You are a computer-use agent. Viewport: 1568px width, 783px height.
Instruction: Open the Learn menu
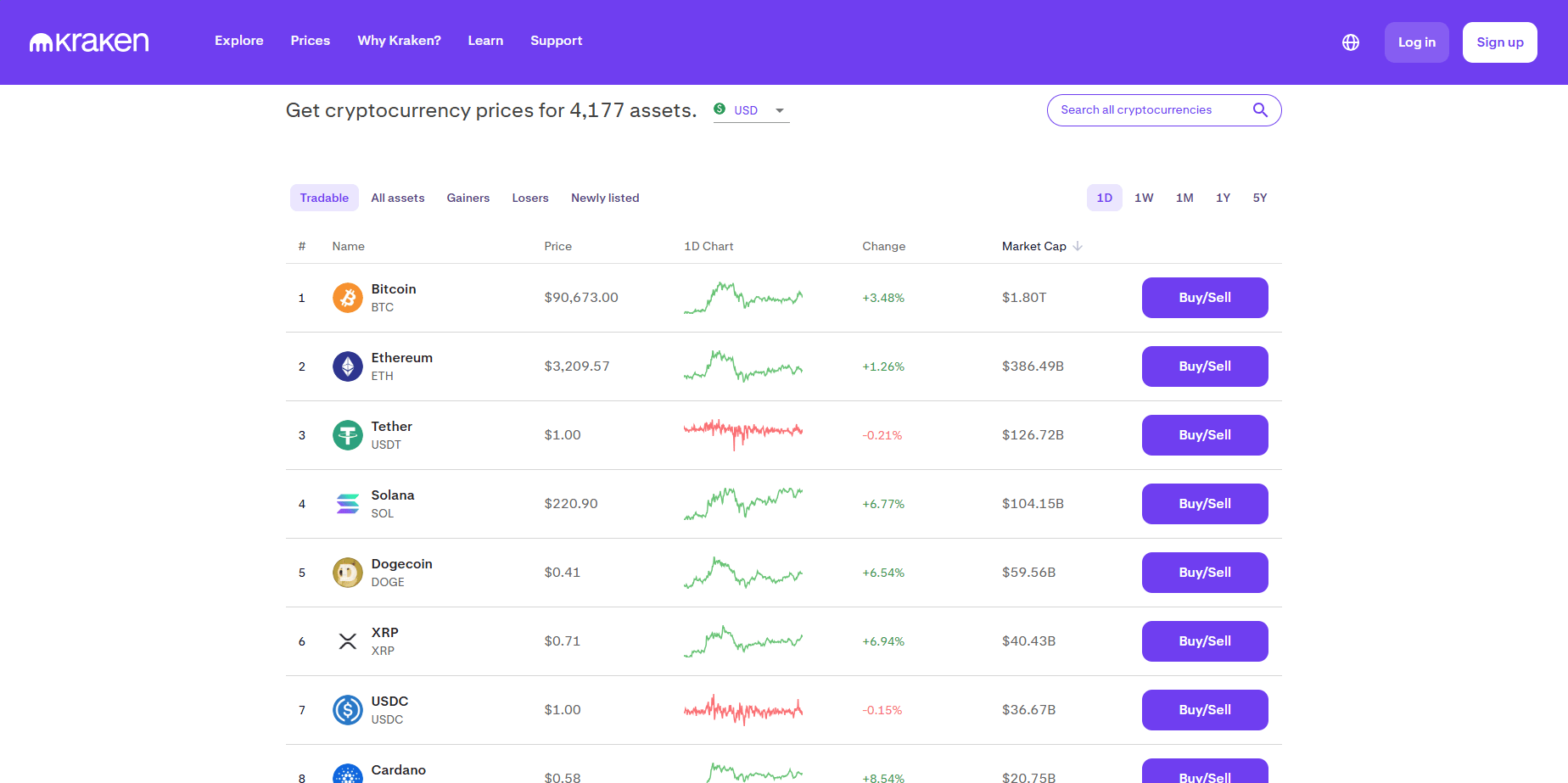click(x=485, y=41)
